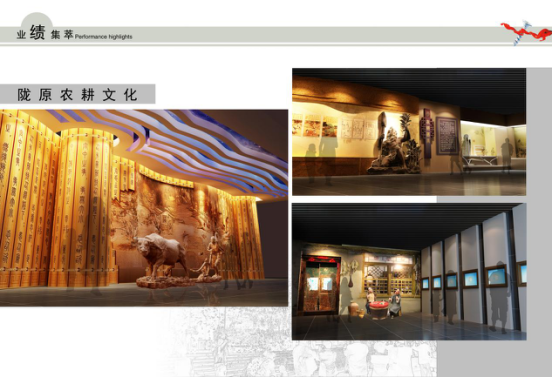Viewport: 552px width, 377px height.
Task: Click the ornate wooden door in scene
Action: [x=320, y=286]
